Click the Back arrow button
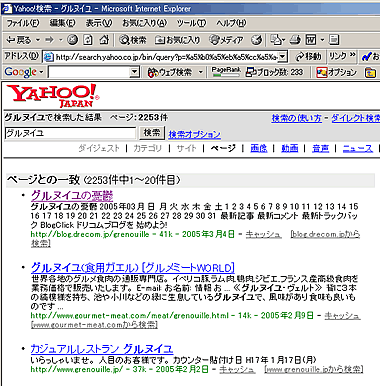The height and width of the screenshot is (386, 380). pyautogui.click(x=19, y=40)
